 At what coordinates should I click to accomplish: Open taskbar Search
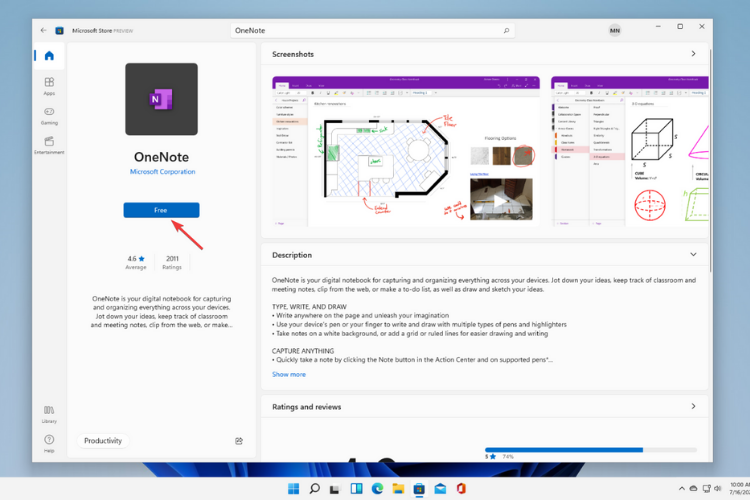coord(314,489)
